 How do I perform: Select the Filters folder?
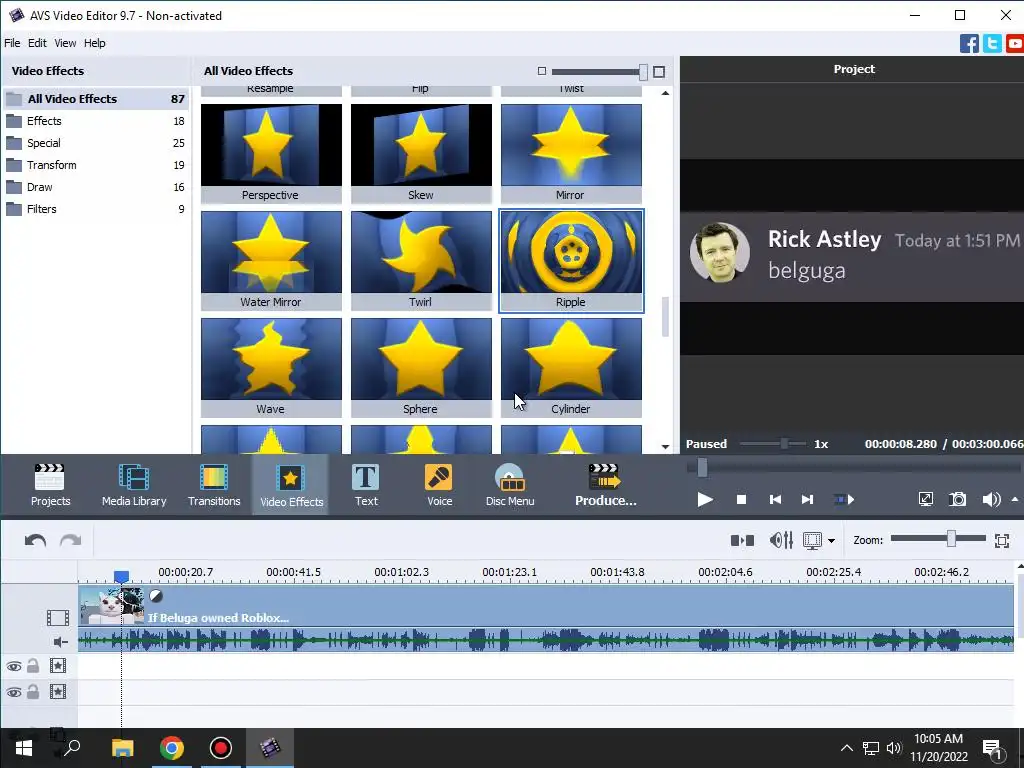click(96, 209)
